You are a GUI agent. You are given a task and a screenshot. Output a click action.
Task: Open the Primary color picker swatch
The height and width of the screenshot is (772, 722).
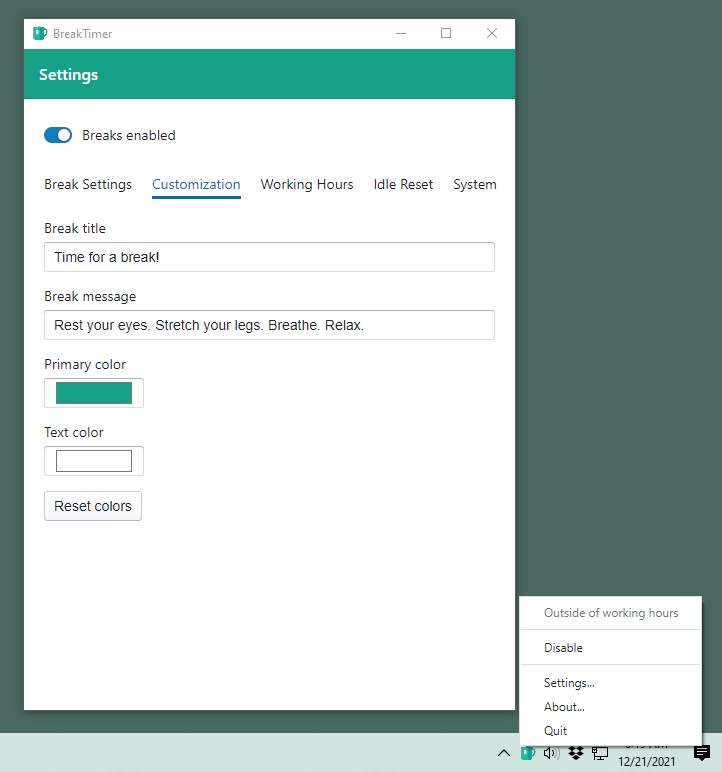click(x=94, y=393)
